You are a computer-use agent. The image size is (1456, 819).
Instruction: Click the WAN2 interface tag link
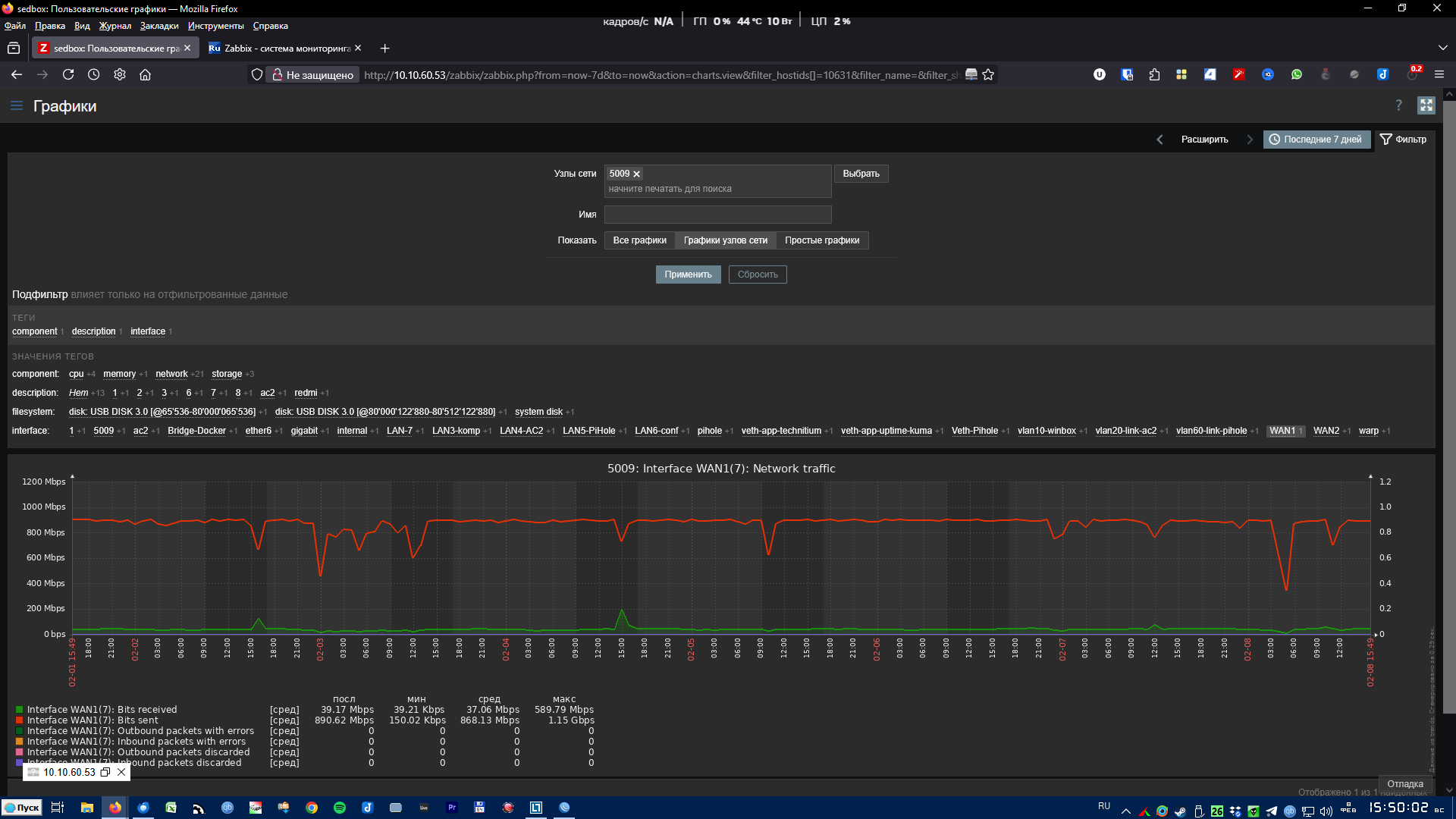tap(1326, 431)
